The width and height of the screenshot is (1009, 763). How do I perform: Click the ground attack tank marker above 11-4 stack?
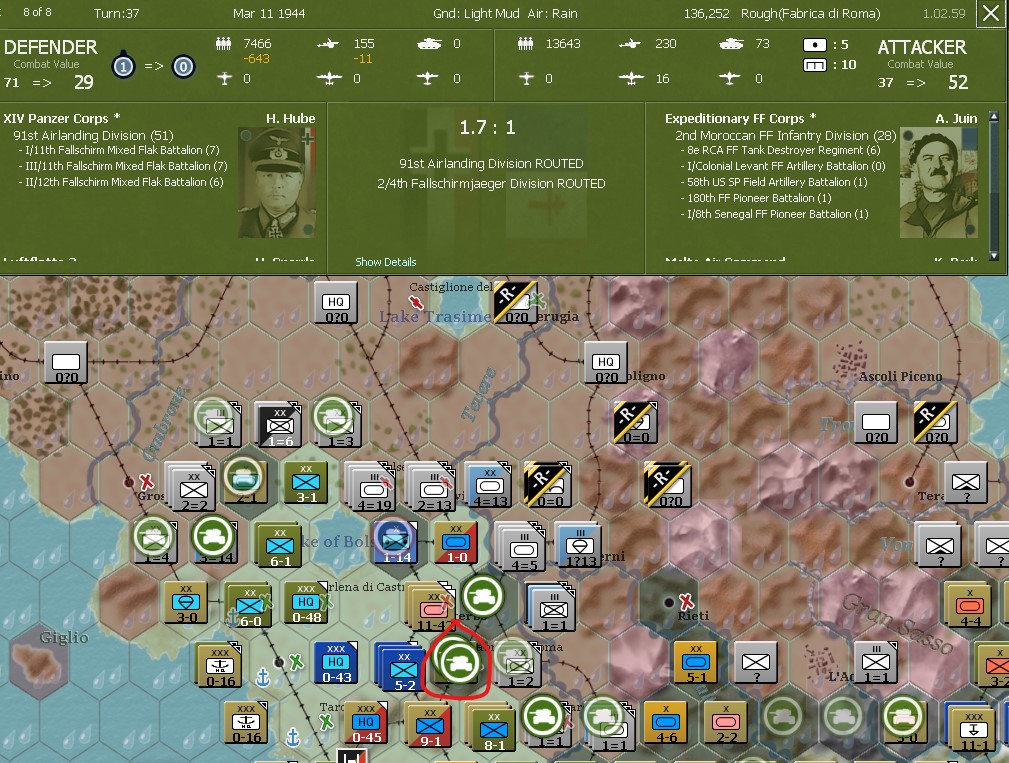[x=482, y=596]
